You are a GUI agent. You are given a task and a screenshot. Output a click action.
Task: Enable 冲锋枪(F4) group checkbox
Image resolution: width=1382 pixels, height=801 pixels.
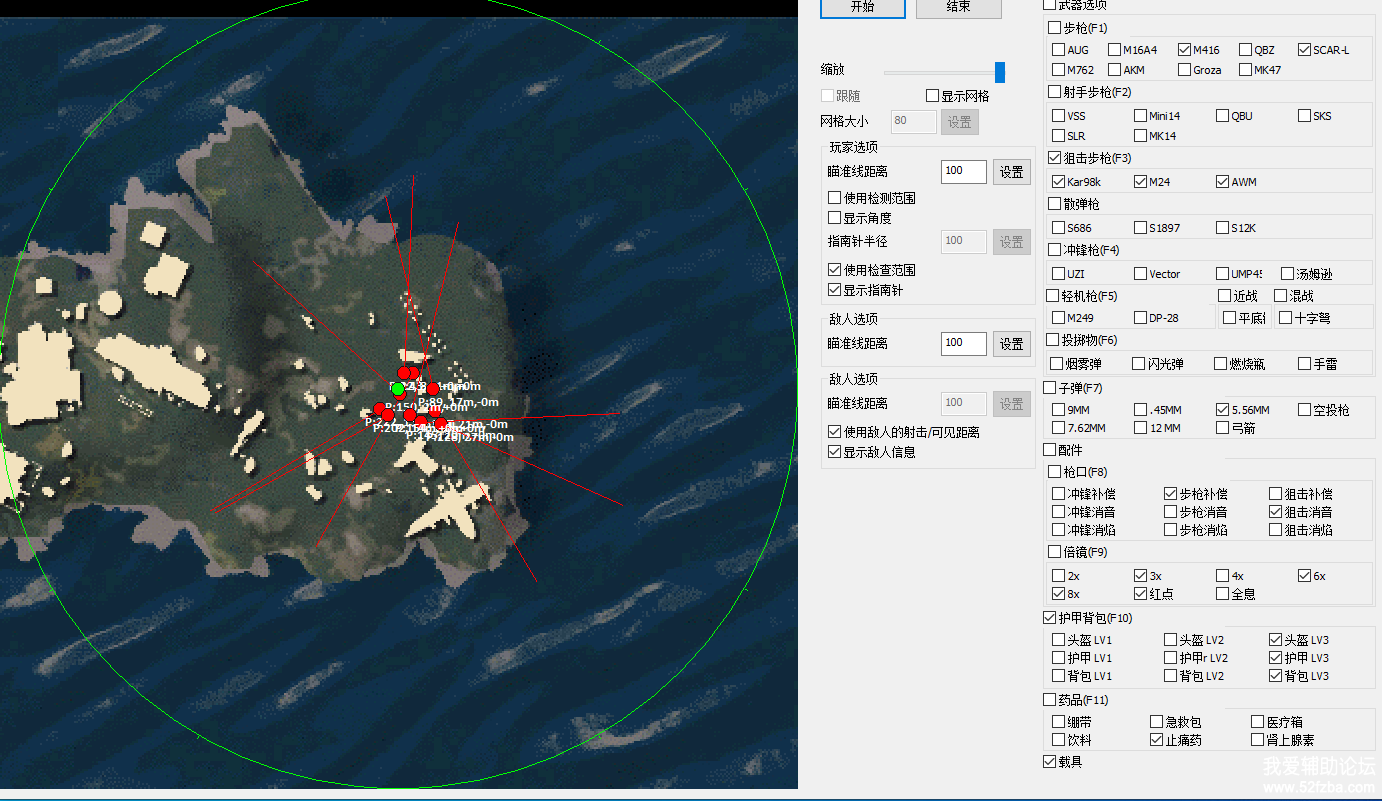point(1054,250)
